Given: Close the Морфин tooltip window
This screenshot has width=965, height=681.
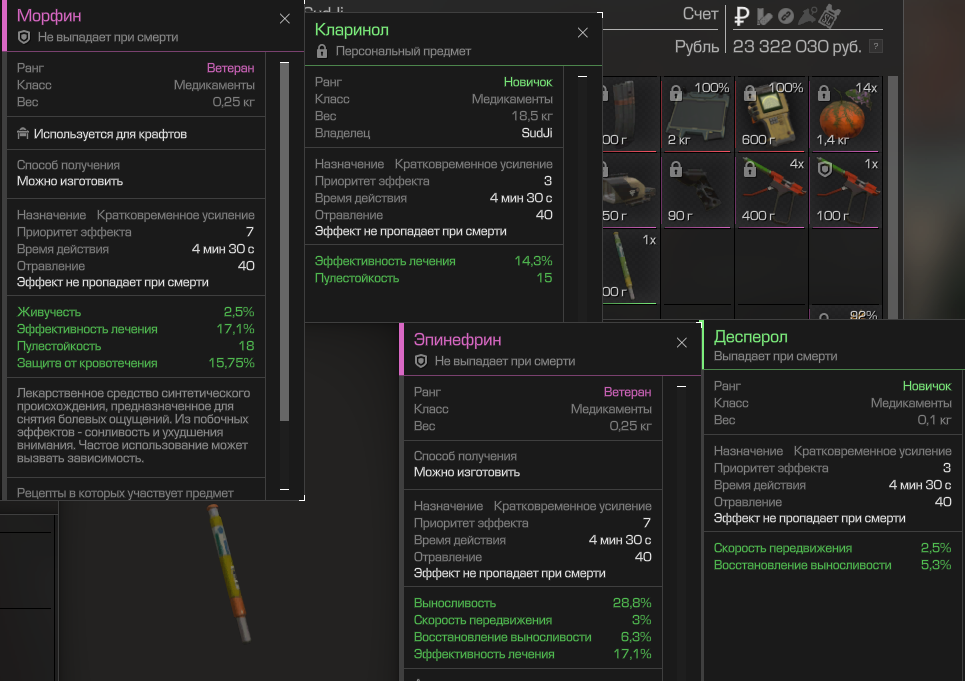Looking at the screenshot, I should [x=285, y=18].
